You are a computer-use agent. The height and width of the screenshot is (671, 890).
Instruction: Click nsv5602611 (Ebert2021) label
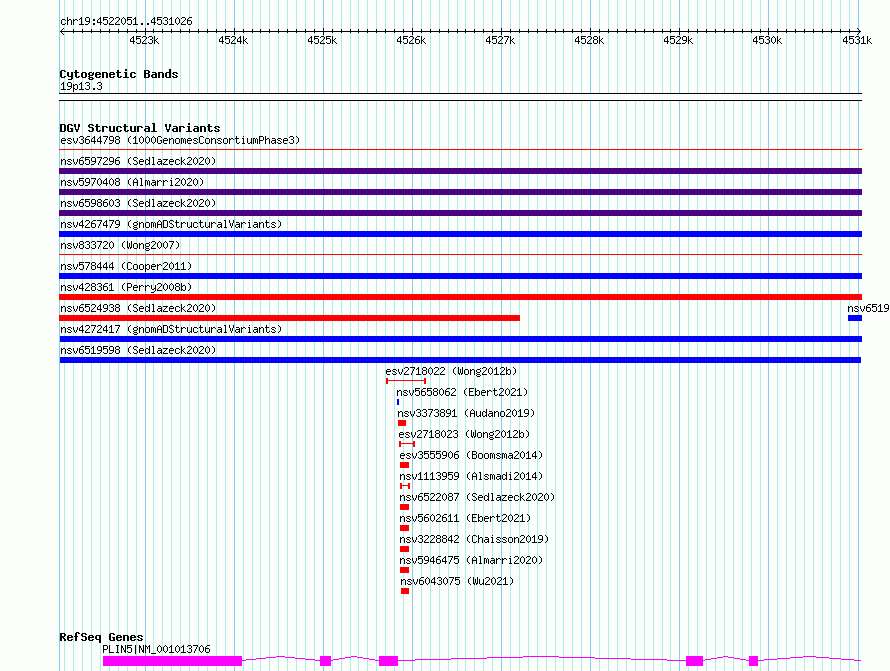[x=465, y=518]
